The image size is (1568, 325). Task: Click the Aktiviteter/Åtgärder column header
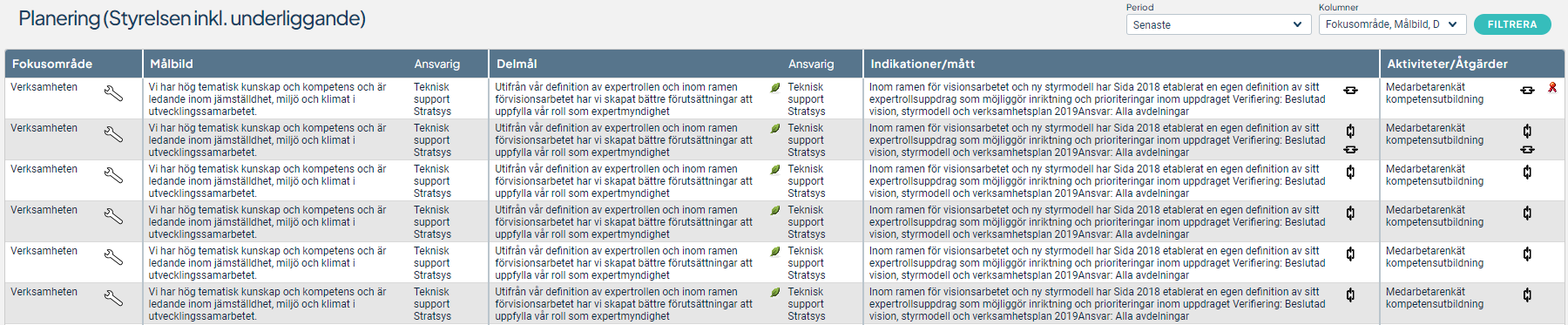[x=1448, y=64]
